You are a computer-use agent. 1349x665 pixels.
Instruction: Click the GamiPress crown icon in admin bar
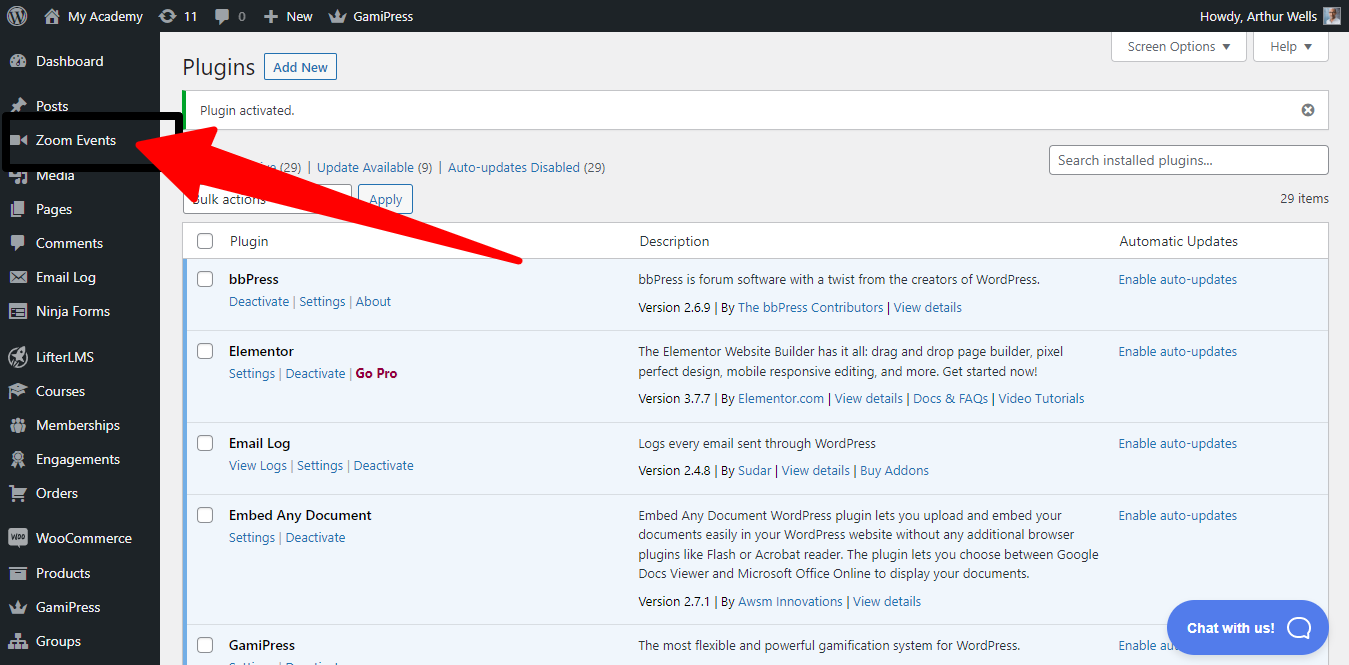pyautogui.click(x=337, y=16)
